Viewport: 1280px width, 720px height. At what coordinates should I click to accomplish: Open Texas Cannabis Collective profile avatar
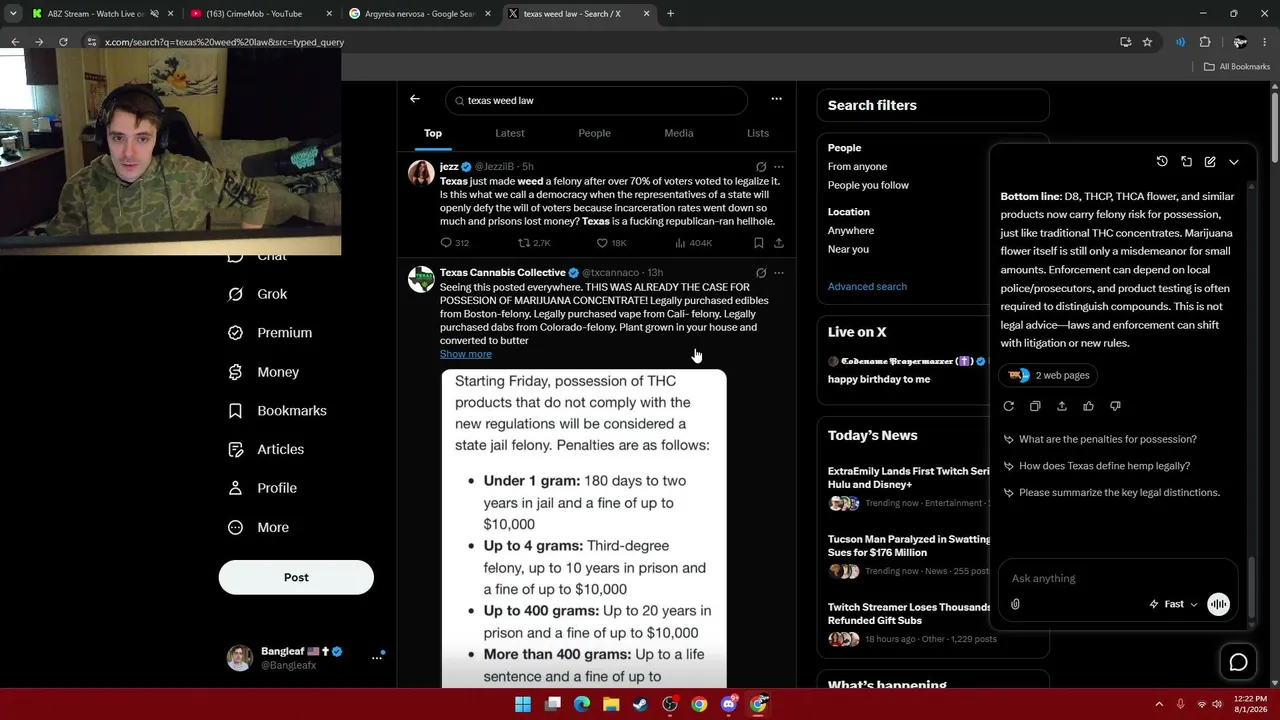point(421,279)
